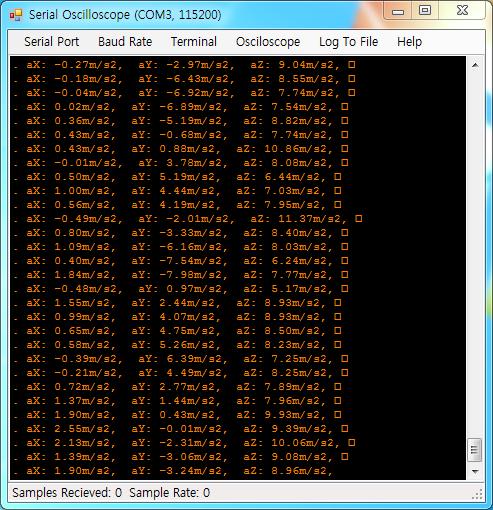Close the Serial Oscilloscope window

(x=462, y=11)
